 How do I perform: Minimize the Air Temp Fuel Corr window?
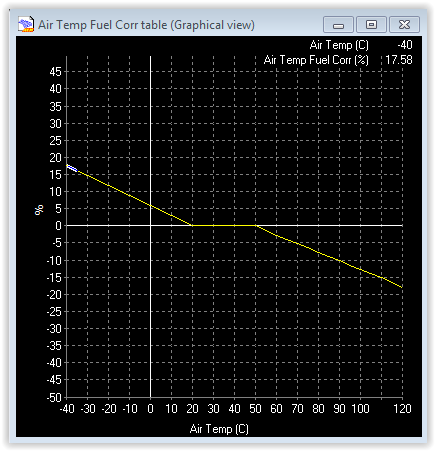click(338, 24)
